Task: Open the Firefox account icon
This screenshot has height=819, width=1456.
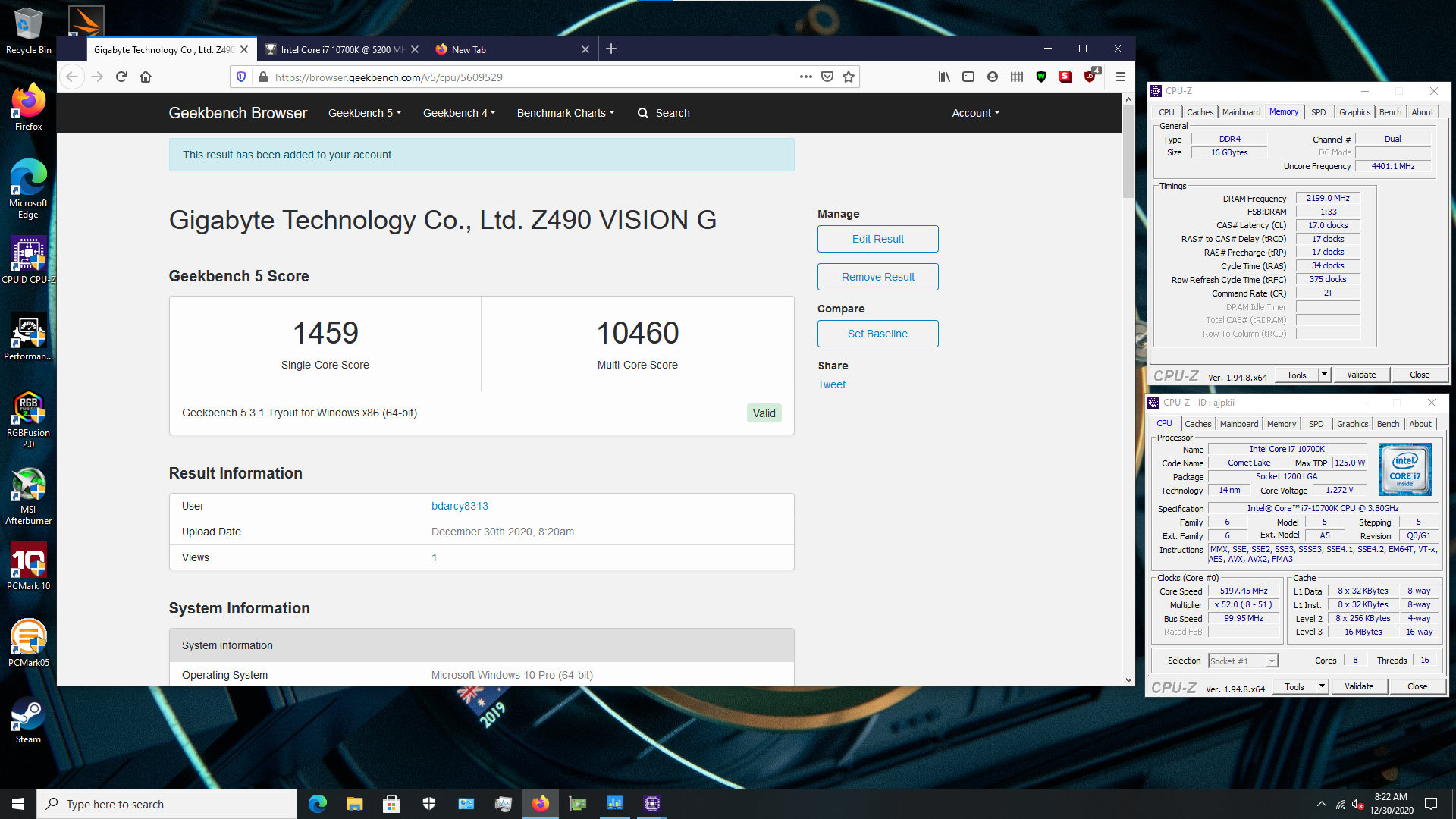Action: pyautogui.click(x=993, y=77)
